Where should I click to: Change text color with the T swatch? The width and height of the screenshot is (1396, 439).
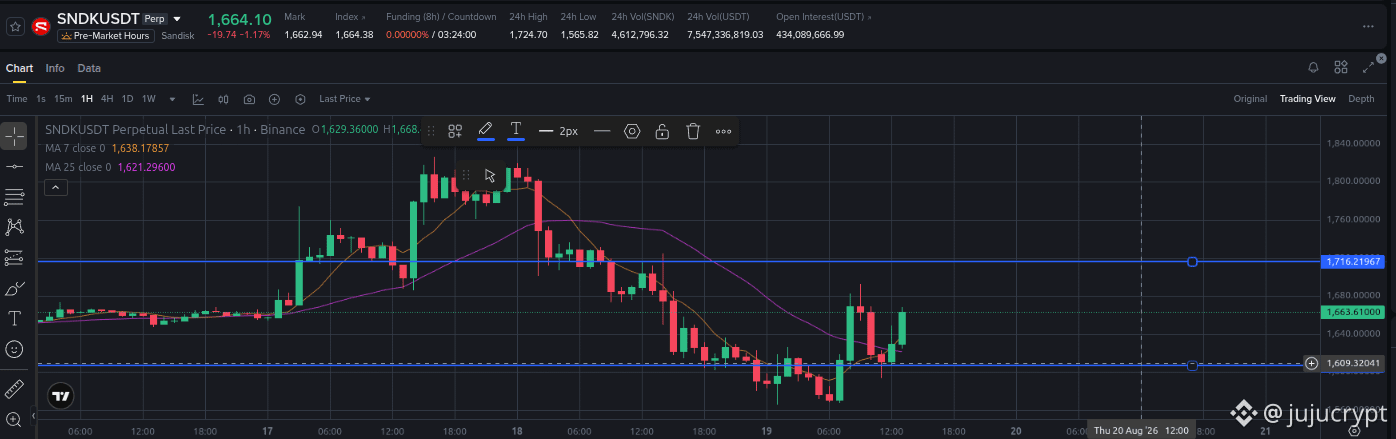pos(516,131)
